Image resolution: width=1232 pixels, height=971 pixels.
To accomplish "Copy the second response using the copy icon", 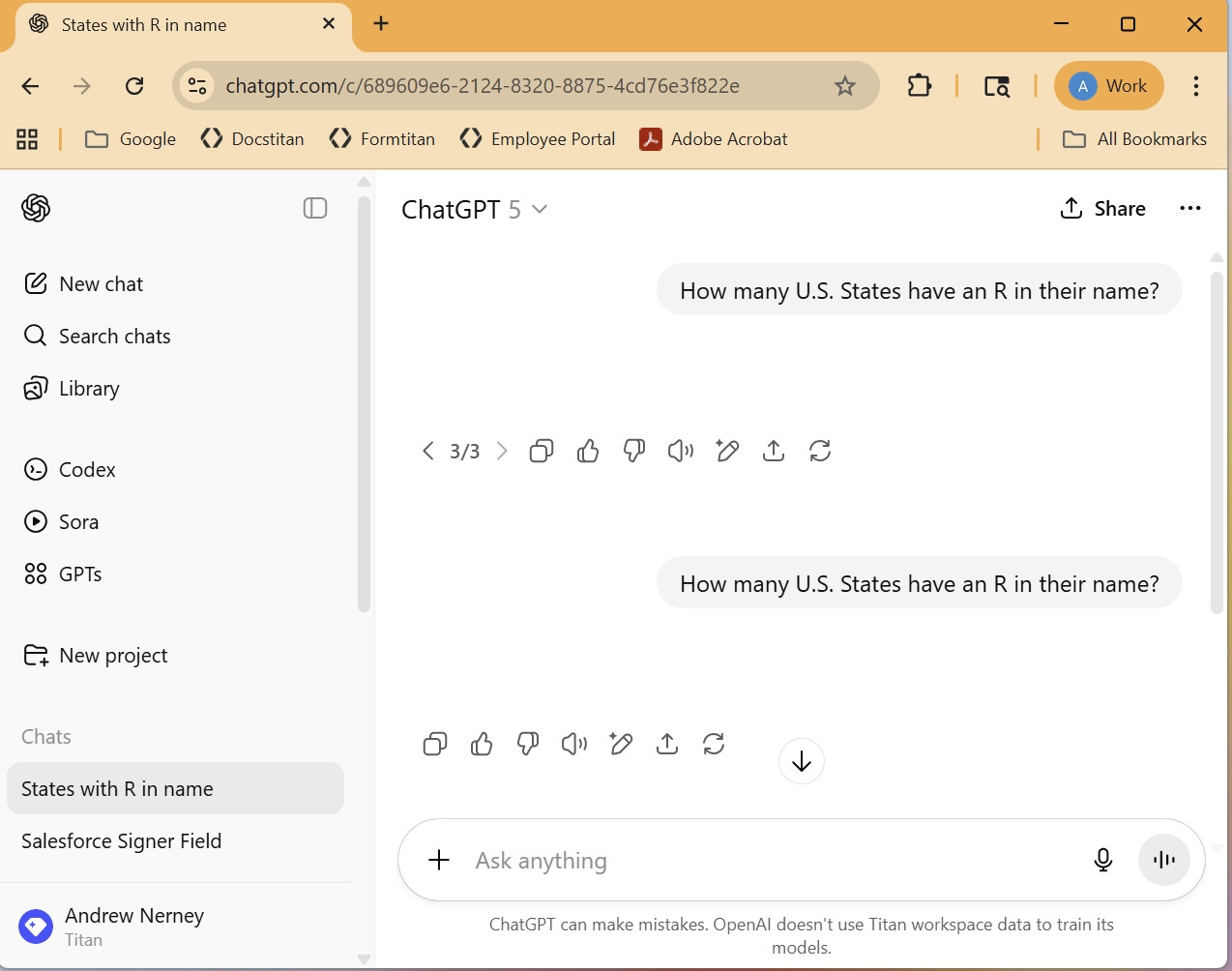I will click(435, 744).
